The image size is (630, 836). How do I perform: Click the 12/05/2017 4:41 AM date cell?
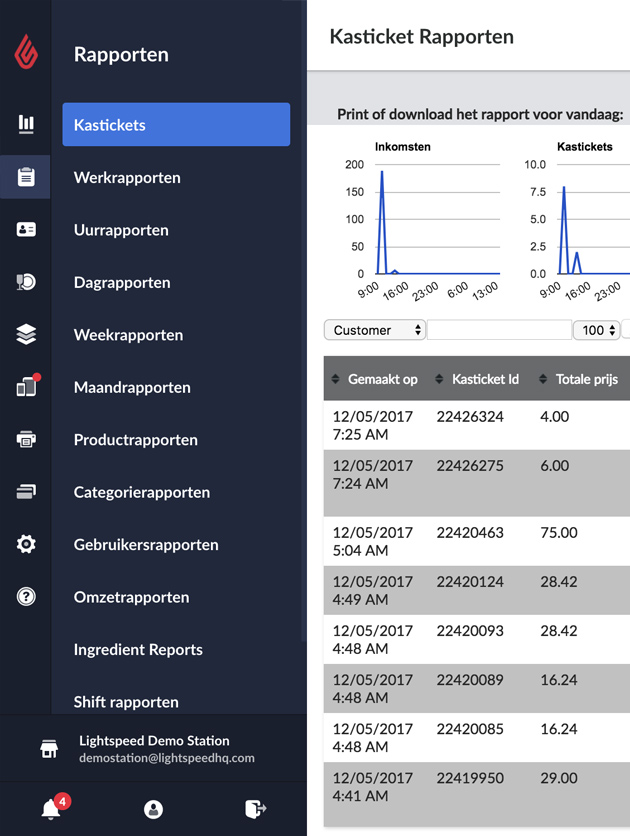(x=373, y=787)
